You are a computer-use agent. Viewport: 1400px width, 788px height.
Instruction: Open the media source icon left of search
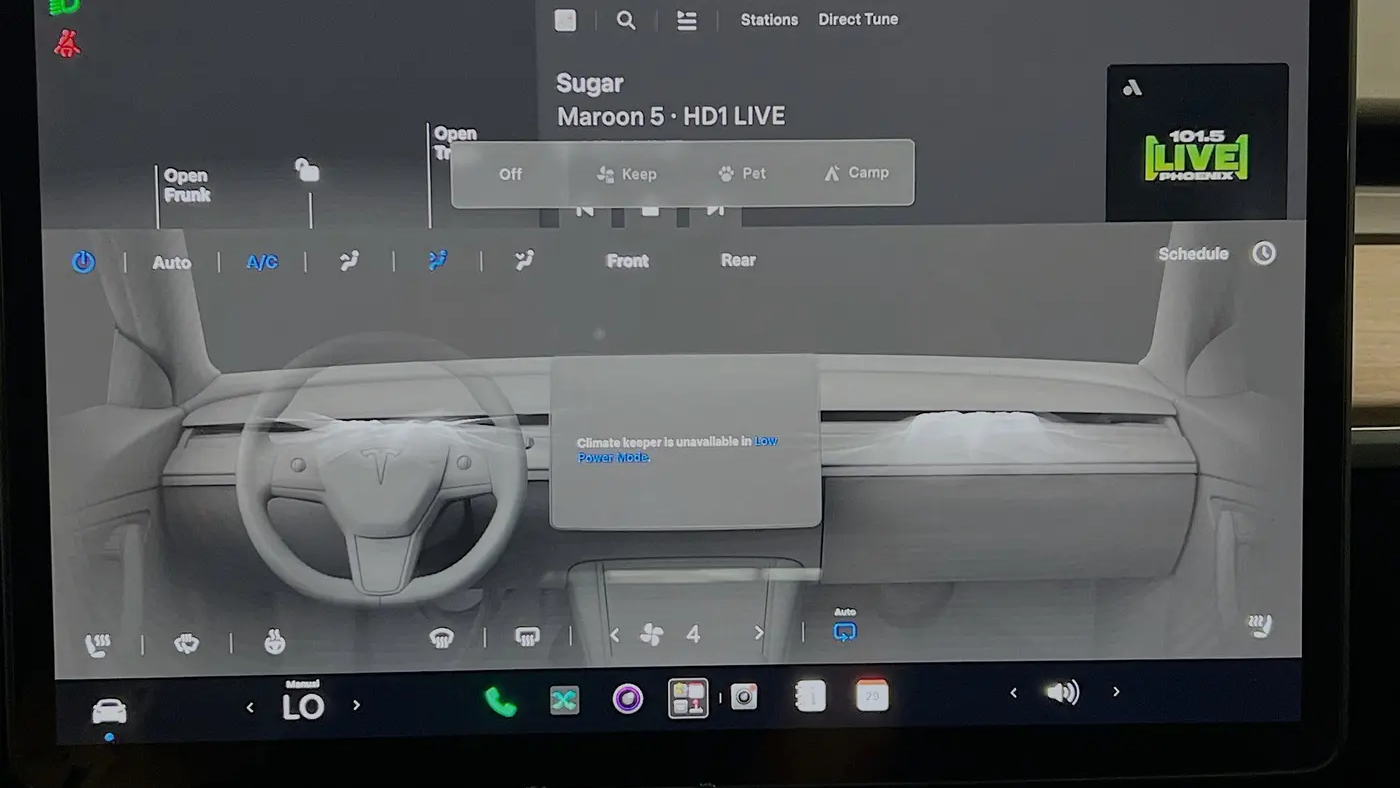(x=565, y=20)
